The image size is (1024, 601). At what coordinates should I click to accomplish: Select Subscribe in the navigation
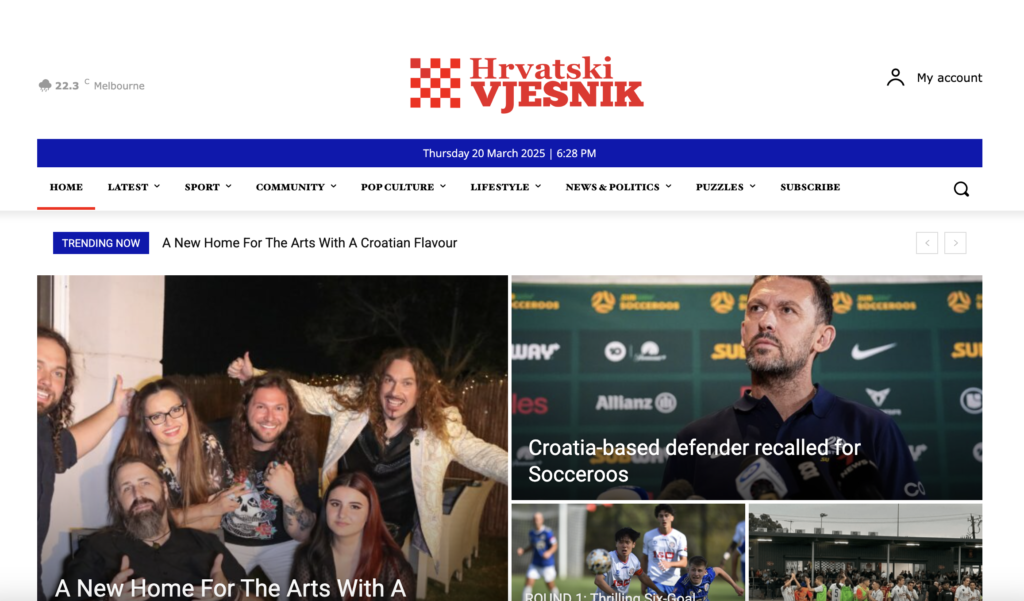[x=810, y=187]
